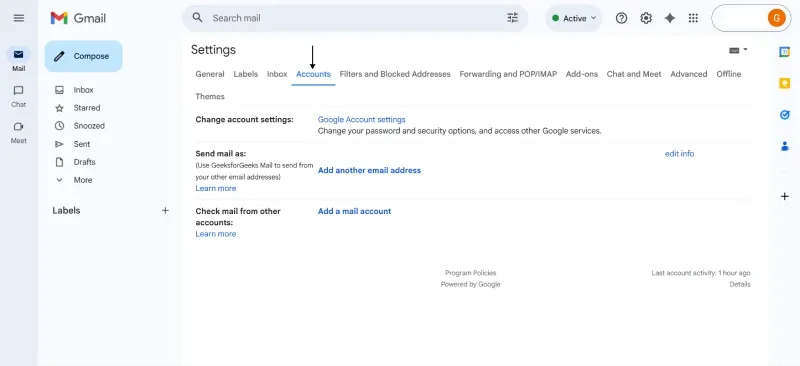Click the search magnifier icon
This screenshot has width=800, height=366.
click(197, 18)
